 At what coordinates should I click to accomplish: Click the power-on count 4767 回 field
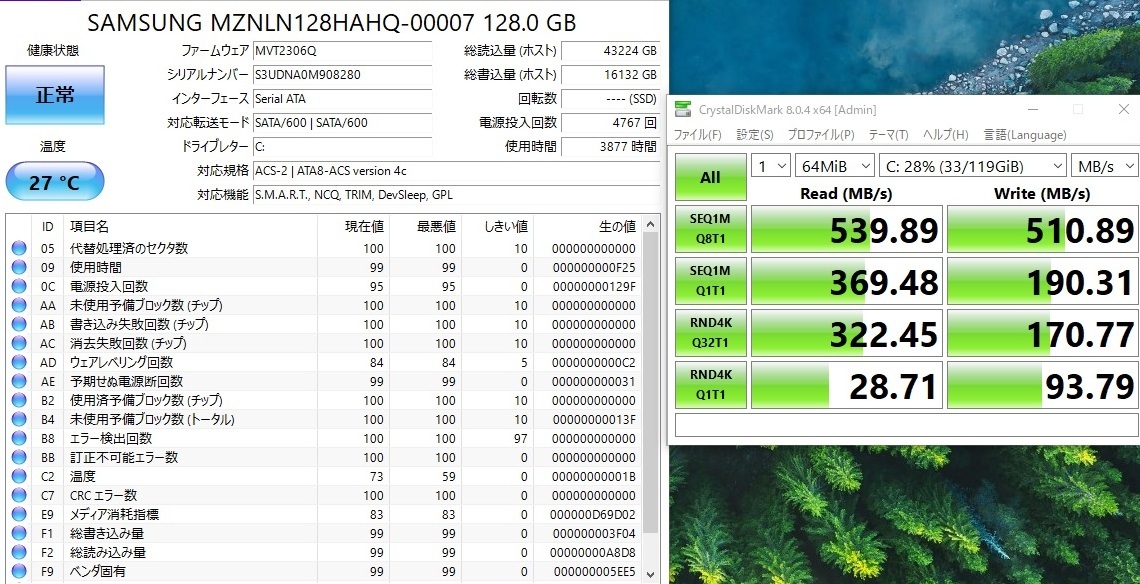(x=611, y=123)
